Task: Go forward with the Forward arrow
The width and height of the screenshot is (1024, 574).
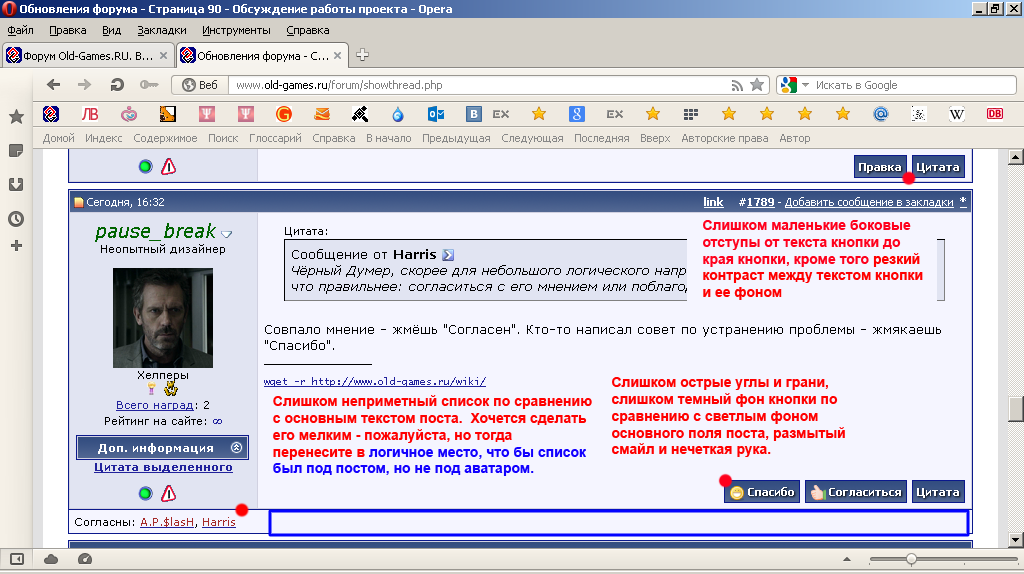Action: (x=84, y=85)
